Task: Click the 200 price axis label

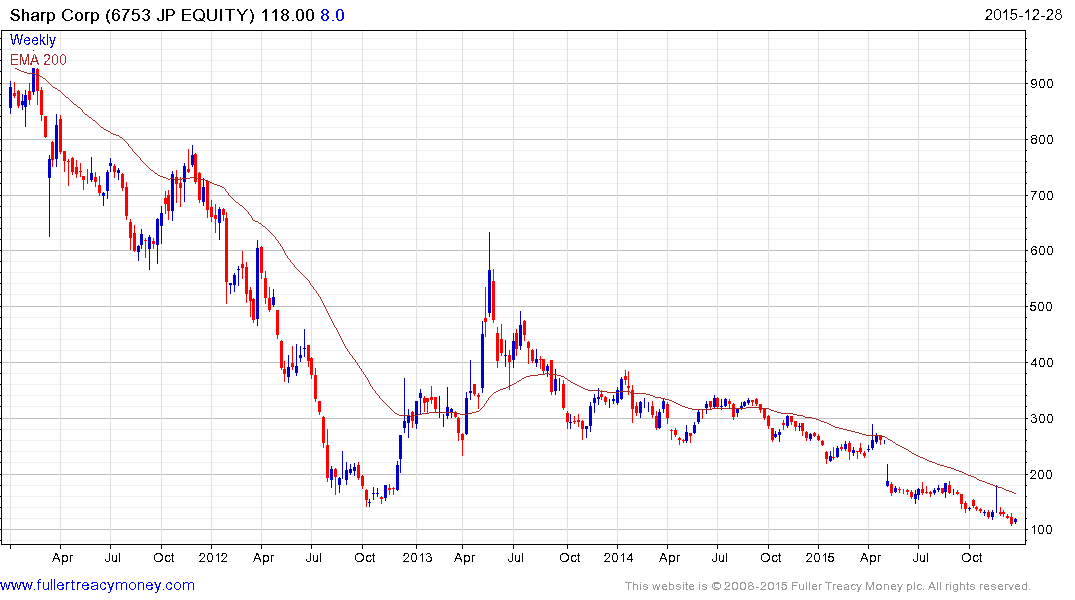Action: coord(1041,474)
